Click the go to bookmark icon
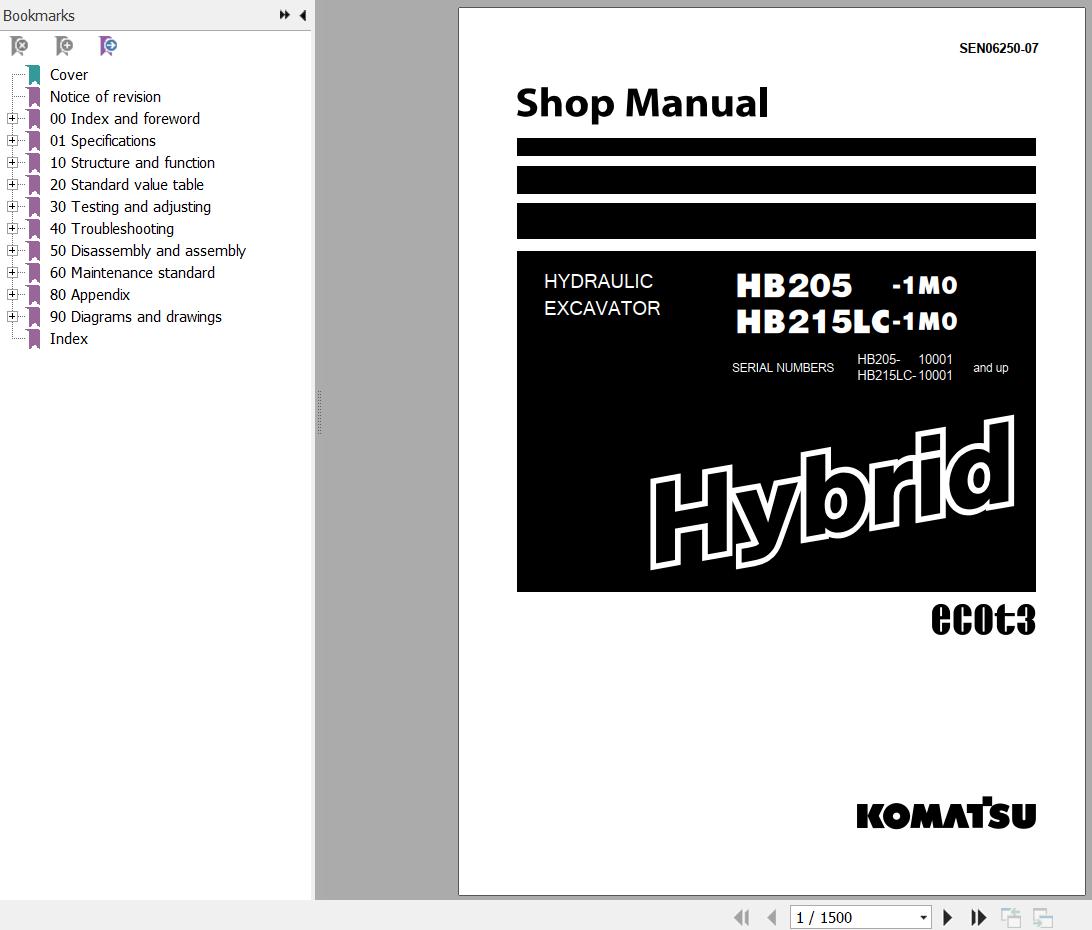 pyautogui.click(x=108, y=46)
